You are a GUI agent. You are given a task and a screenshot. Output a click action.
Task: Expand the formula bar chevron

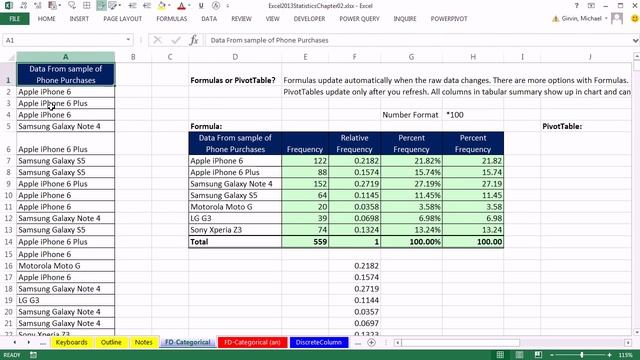(636, 40)
